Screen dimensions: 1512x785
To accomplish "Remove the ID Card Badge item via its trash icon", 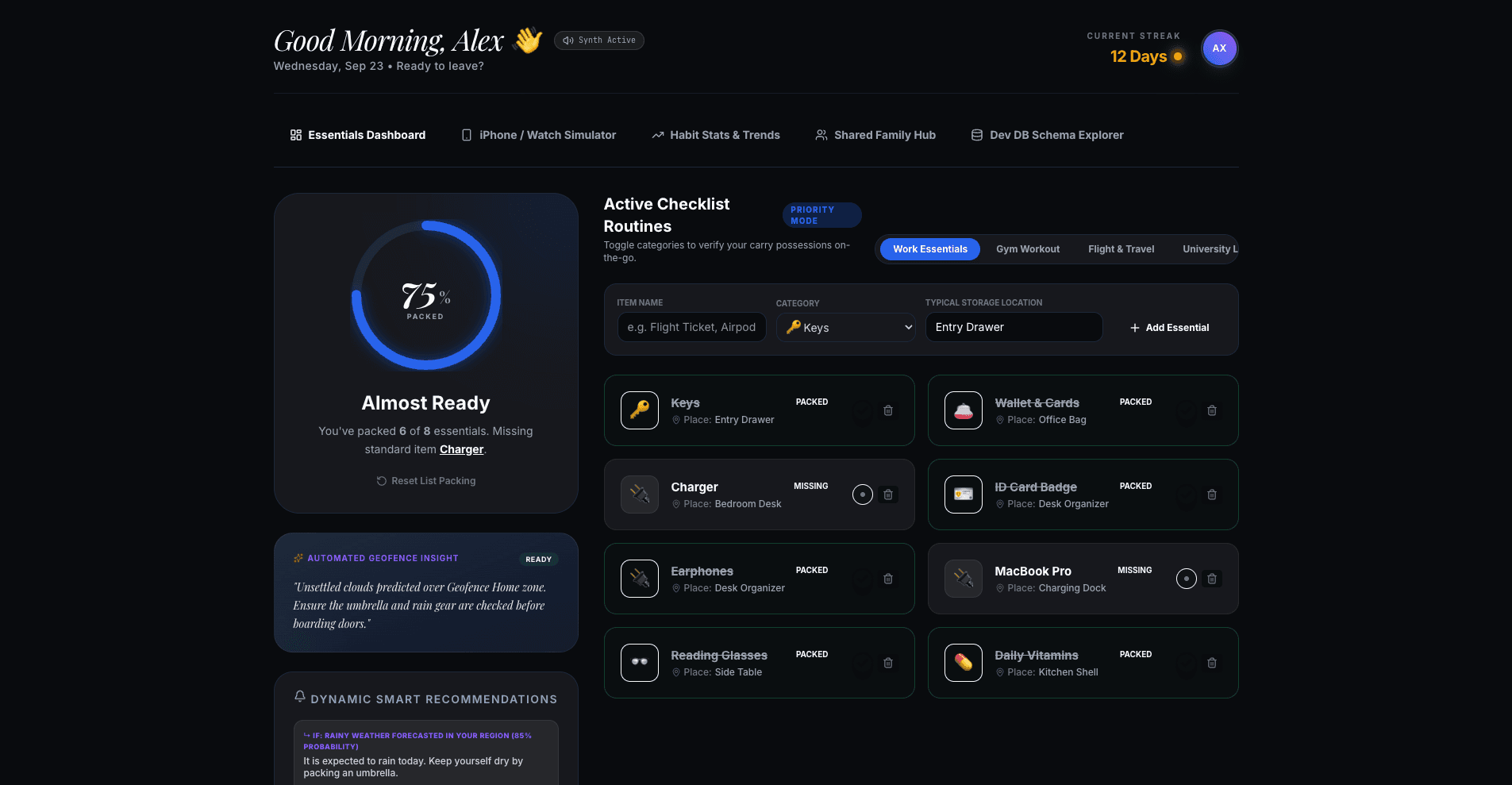I will (x=1212, y=494).
